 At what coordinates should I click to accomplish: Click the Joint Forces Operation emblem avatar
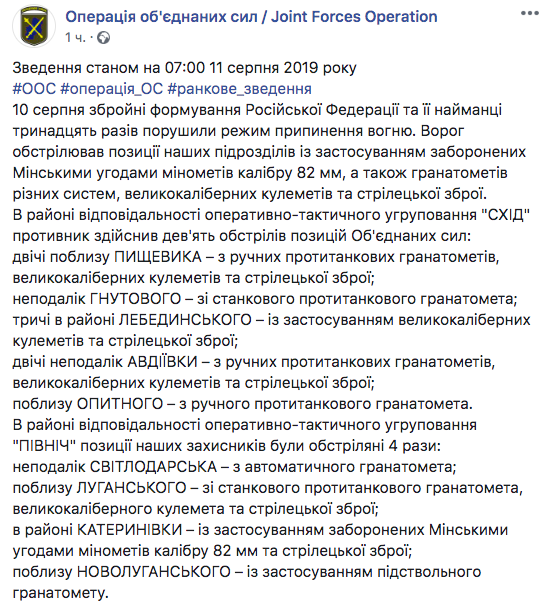click(x=34, y=27)
